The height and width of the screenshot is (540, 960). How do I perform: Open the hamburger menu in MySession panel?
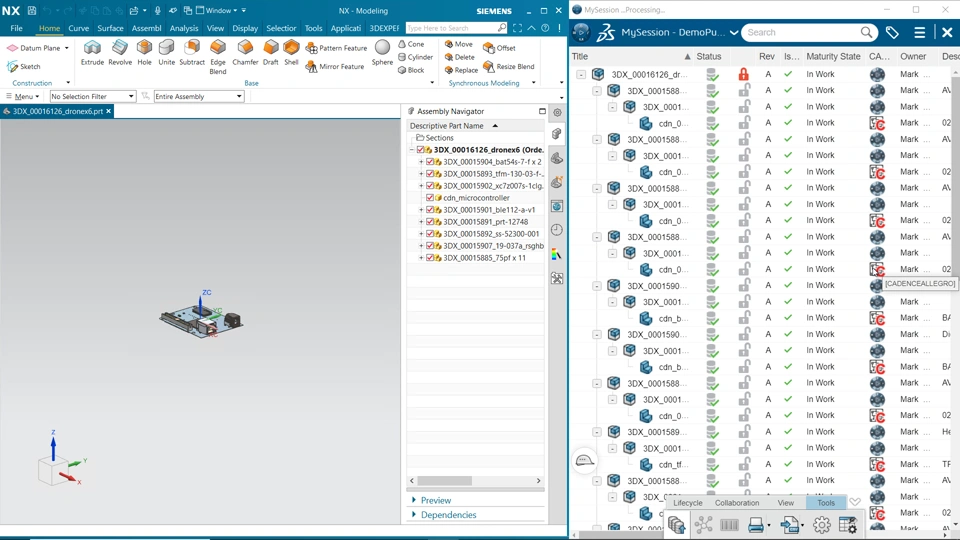pos(920,32)
